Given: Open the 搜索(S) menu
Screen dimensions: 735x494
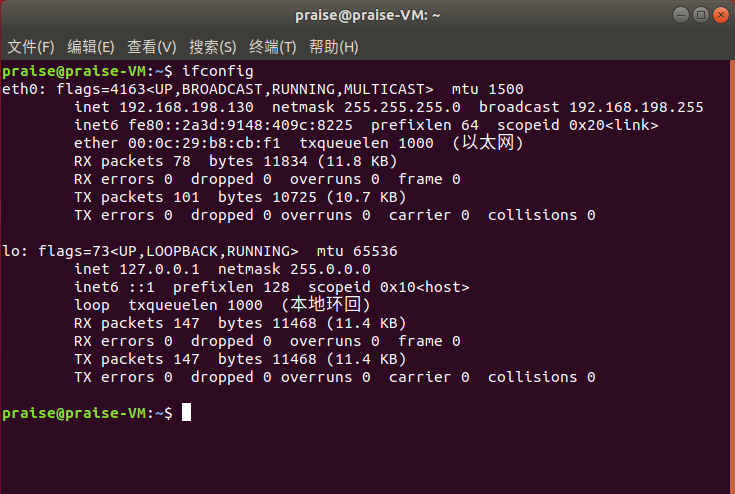Looking at the screenshot, I should [x=213, y=47].
